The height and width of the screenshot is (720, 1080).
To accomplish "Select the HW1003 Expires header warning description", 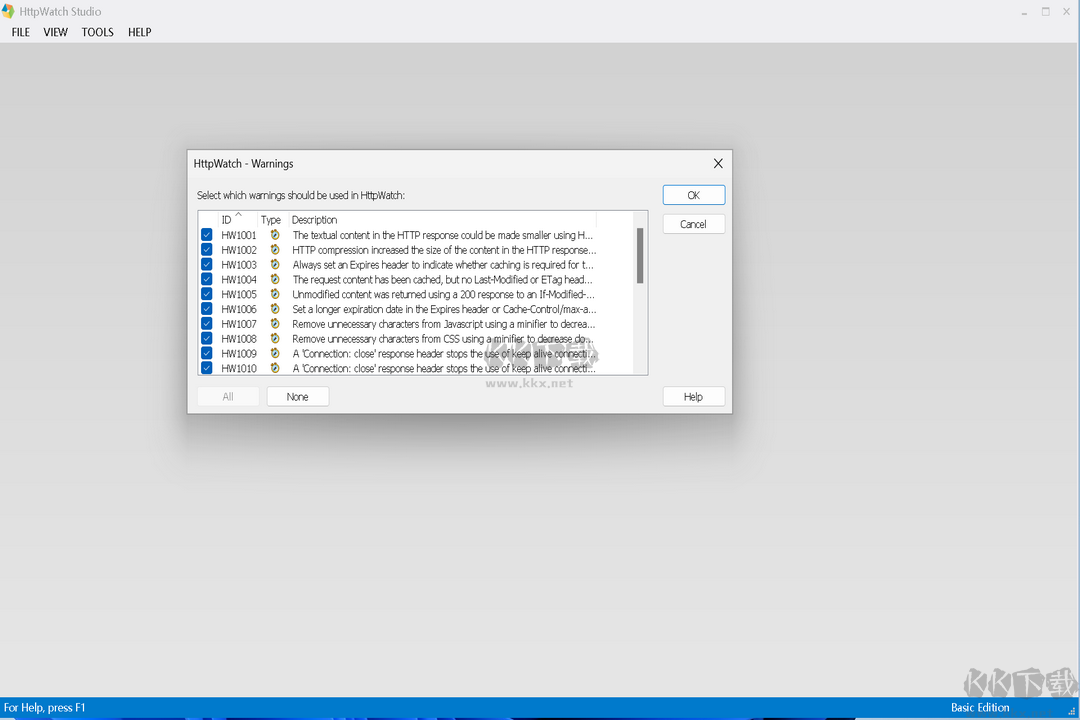I will coord(443,265).
